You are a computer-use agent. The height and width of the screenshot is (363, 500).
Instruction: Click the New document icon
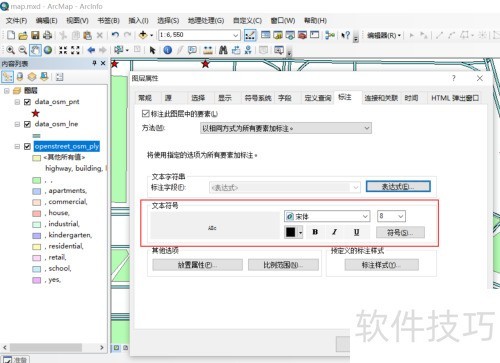[11, 35]
